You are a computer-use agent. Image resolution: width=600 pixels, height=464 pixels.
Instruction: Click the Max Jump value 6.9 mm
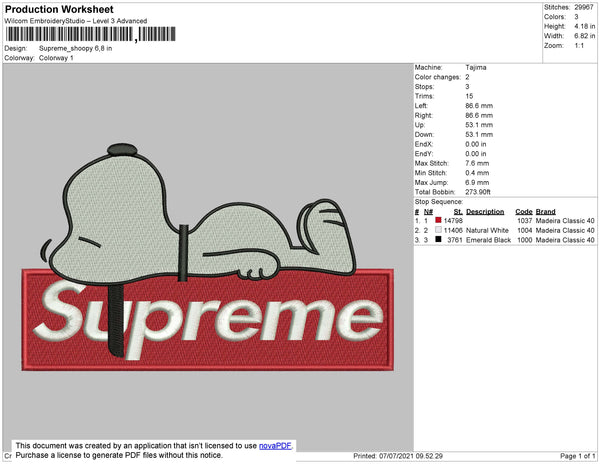(x=477, y=182)
